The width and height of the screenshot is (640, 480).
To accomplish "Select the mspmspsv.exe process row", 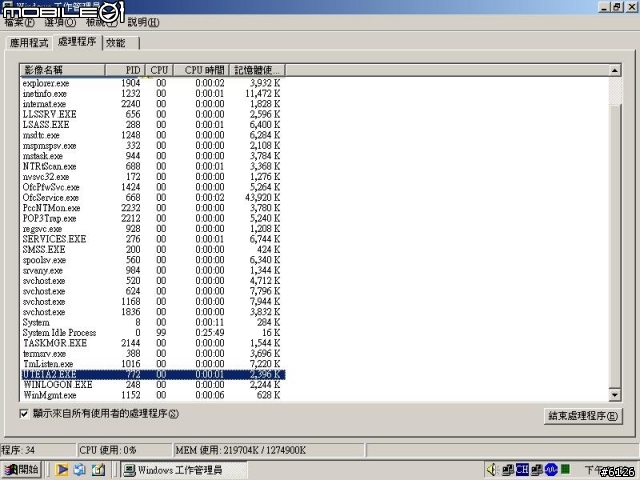I will click(x=152, y=145).
